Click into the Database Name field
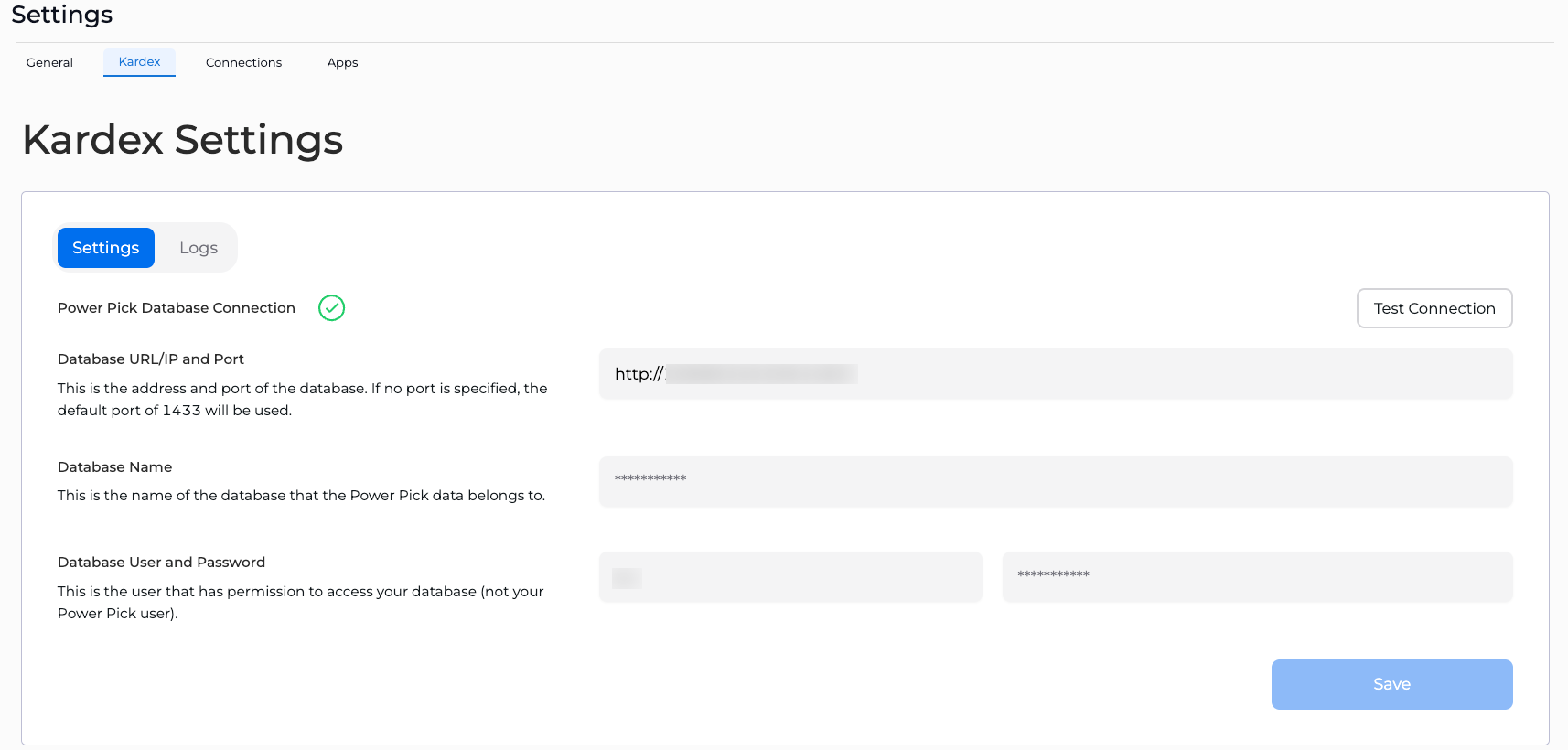This screenshot has height=750, width=1568. pos(1056,482)
